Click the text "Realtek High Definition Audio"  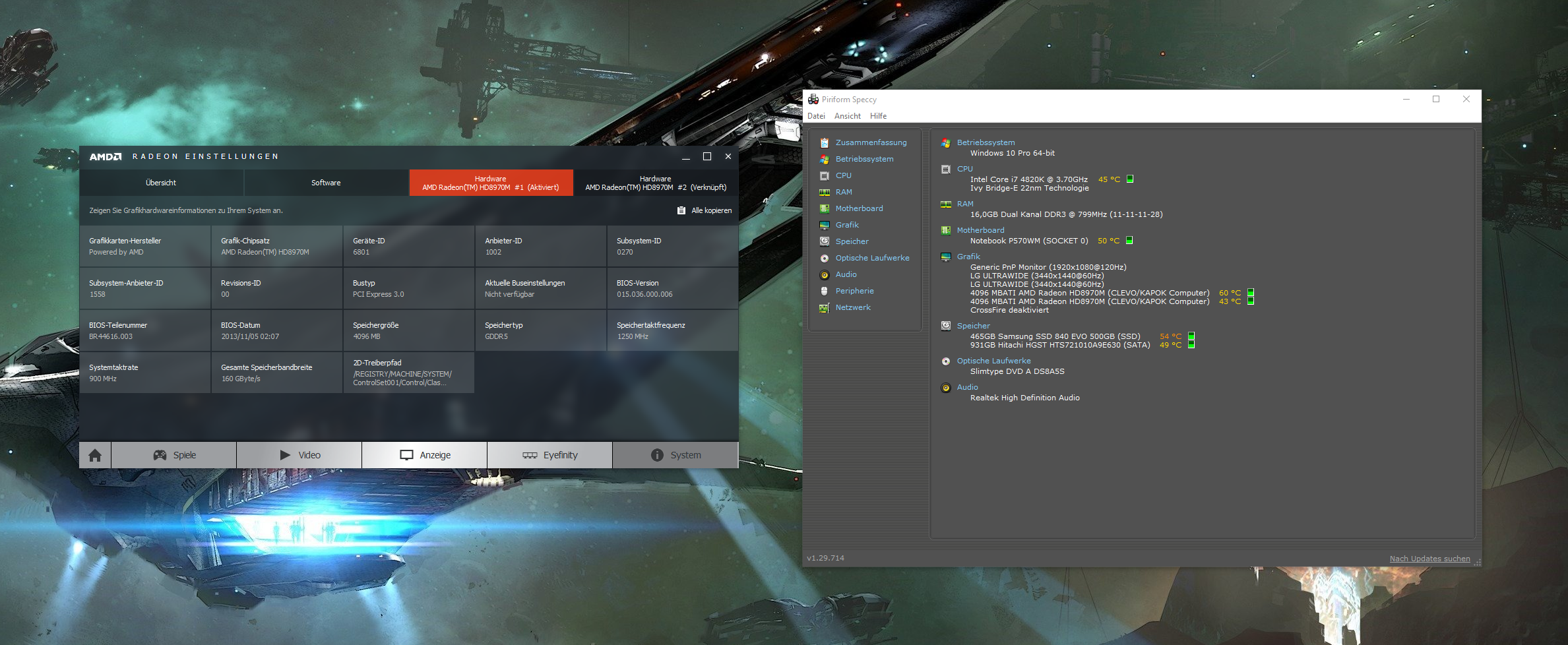[x=1025, y=398]
